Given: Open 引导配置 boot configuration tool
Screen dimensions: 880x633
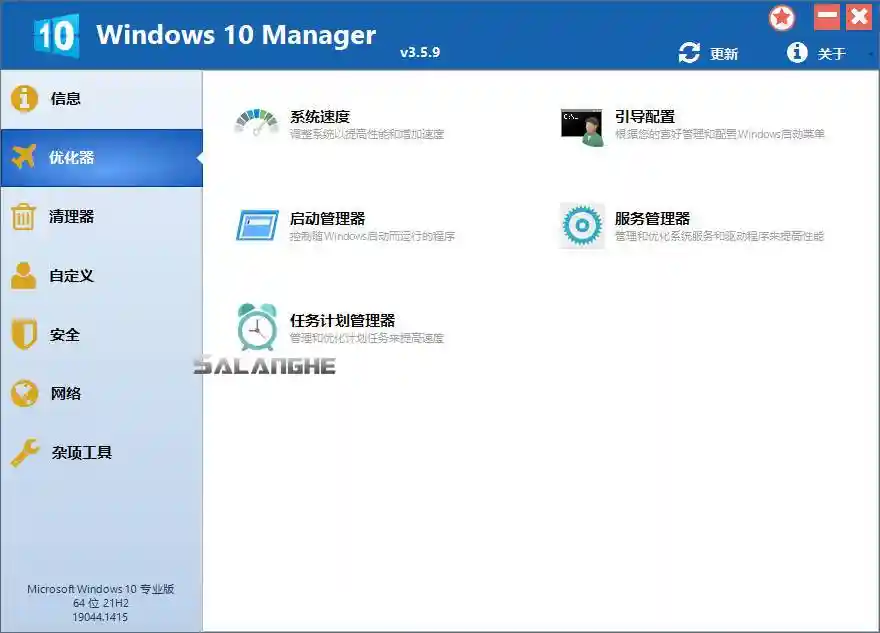Looking at the screenshot, I should click(x=583, y=126).
